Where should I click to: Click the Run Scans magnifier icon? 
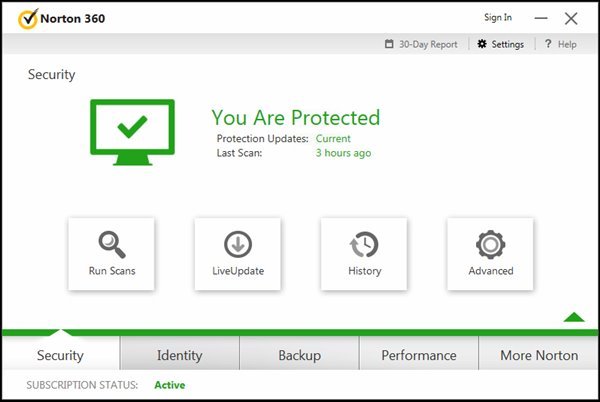click(x=111, y=243)
